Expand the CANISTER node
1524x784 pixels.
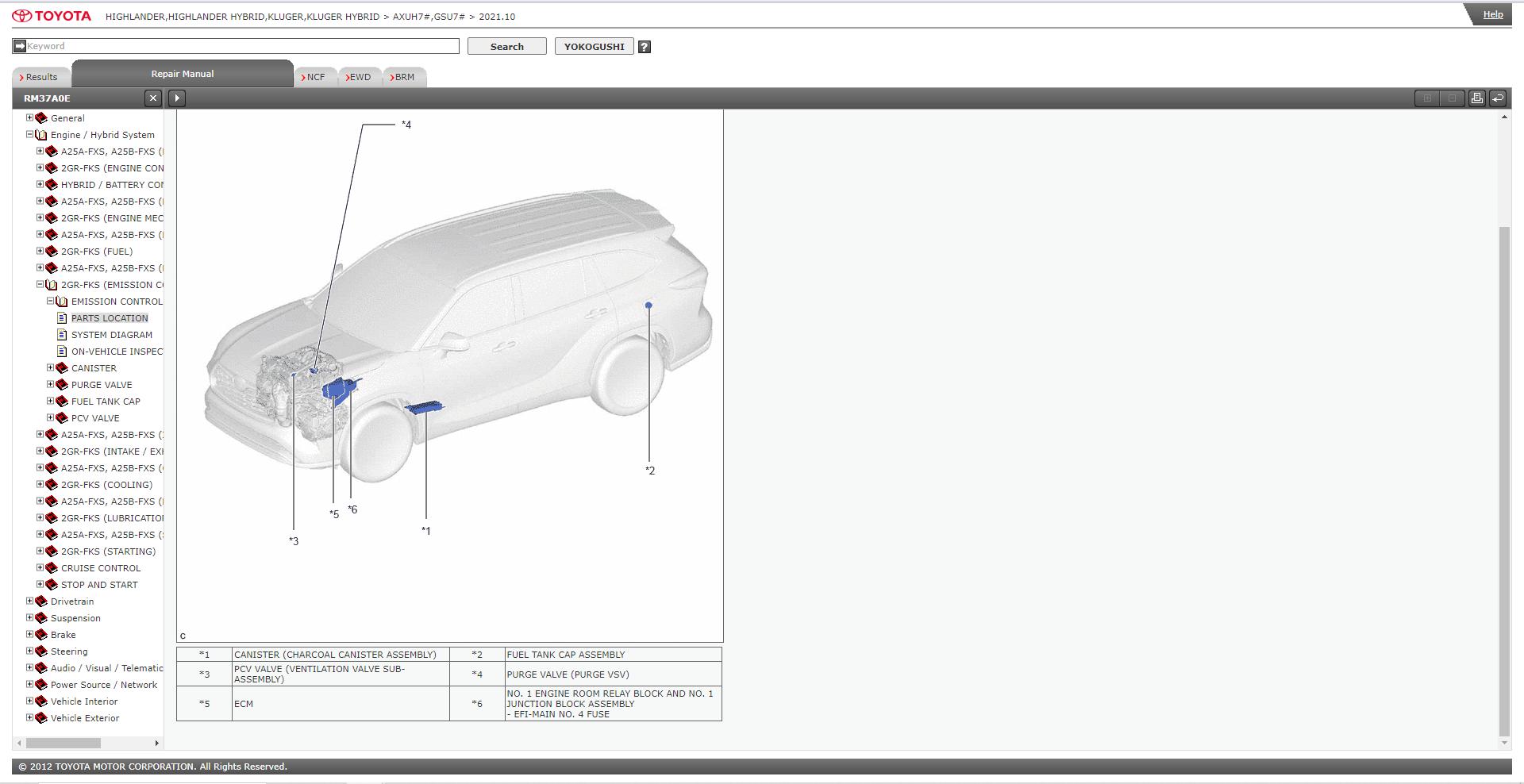point(51,367)
